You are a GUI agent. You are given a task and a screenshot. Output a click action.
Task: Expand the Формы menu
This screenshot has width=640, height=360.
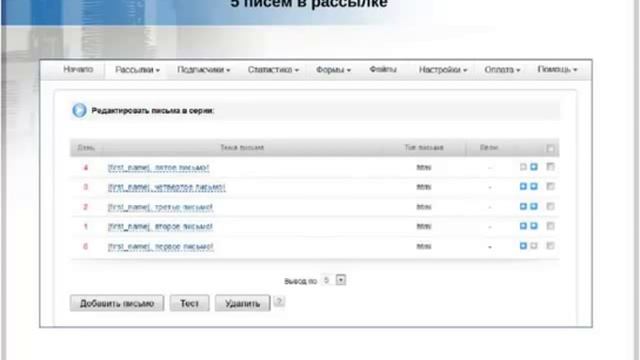pos(333,70)
